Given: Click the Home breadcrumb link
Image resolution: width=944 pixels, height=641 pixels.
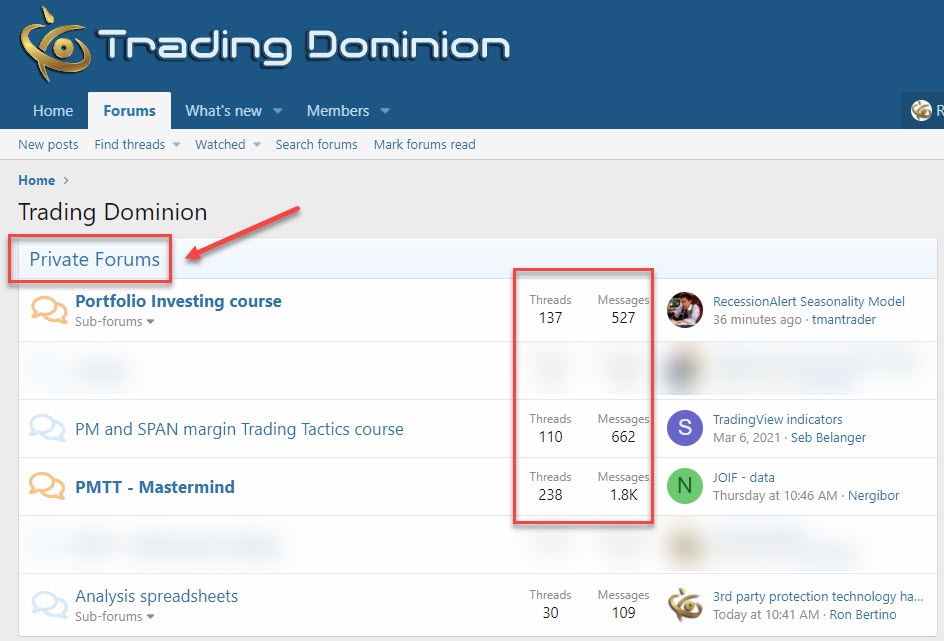Looking at the screenshot, I should pos(36,180).
